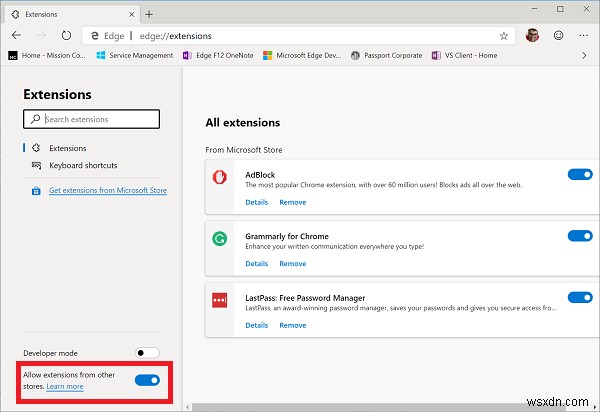Open the Passport Corporate favorite

[386, 55]
